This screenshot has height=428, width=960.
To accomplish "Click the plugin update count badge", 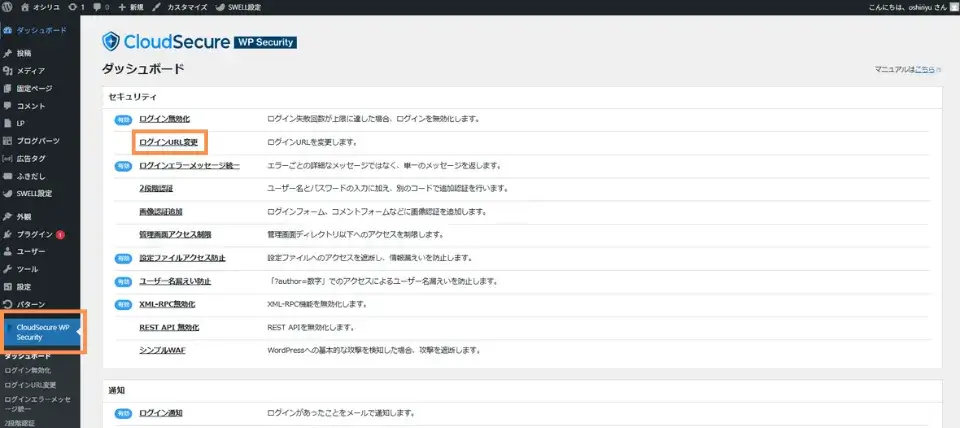I will point(60,235).
